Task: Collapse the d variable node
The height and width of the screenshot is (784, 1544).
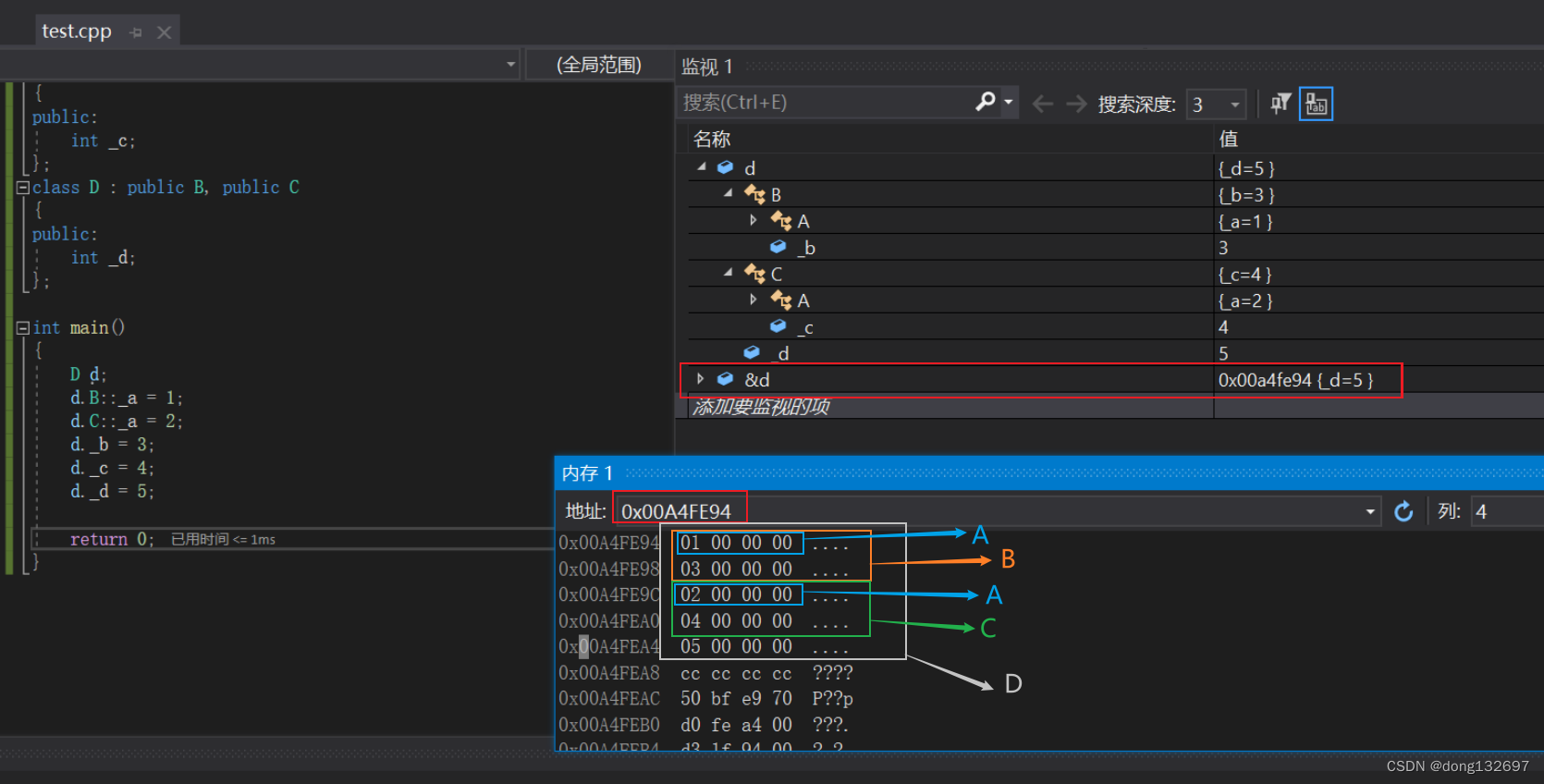Action: click(702, 167)
